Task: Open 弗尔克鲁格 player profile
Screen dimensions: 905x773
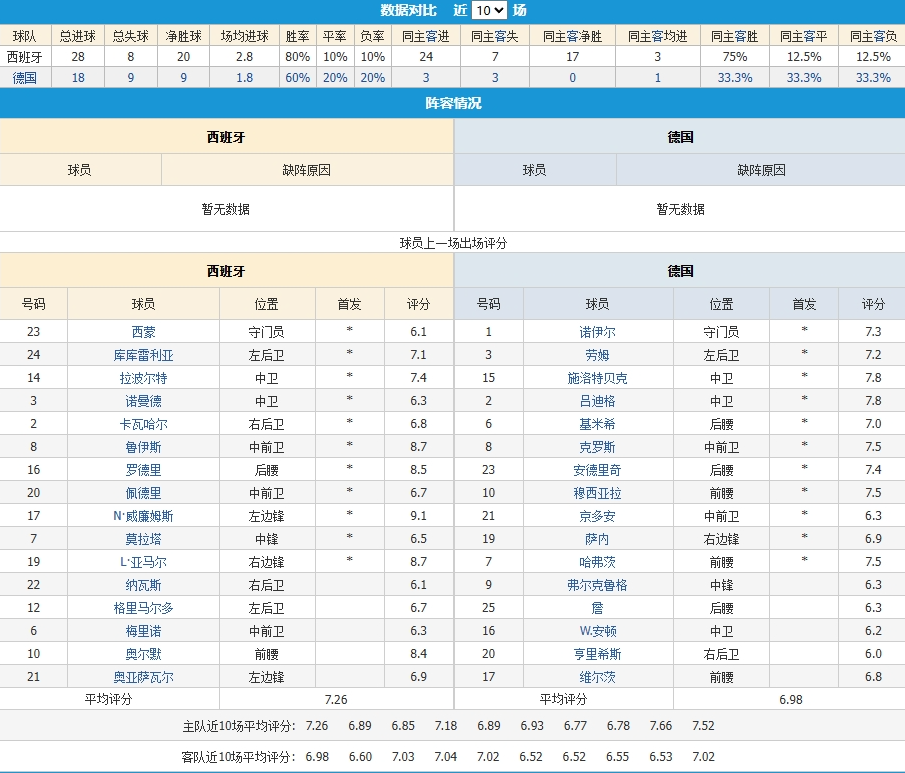Action: point(597,585)
